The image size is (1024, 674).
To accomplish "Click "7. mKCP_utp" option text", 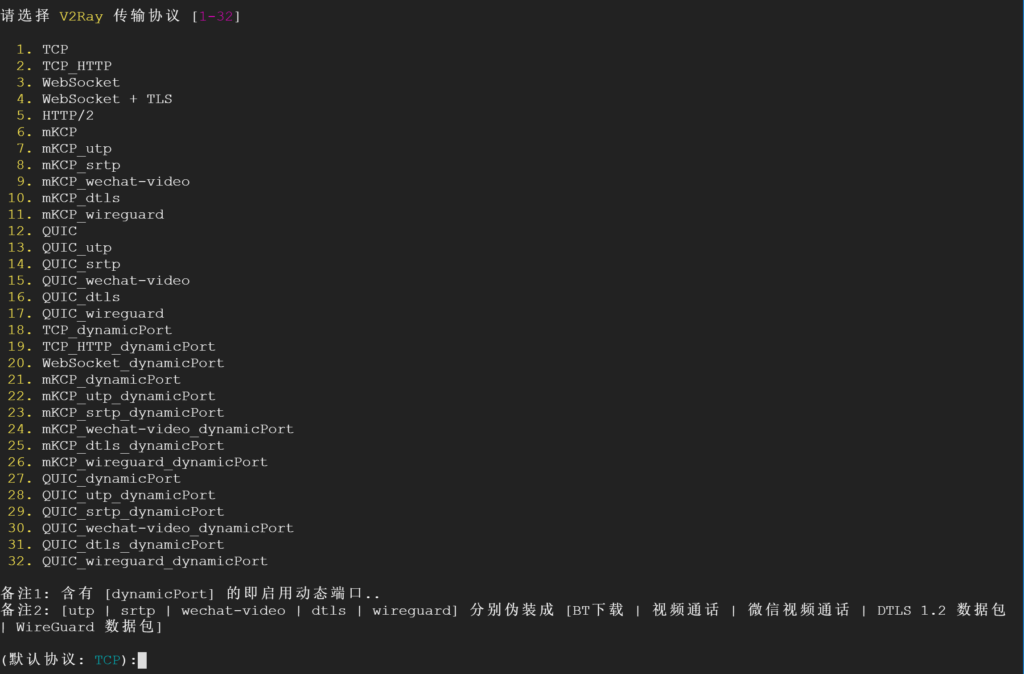I will point(64,149).
